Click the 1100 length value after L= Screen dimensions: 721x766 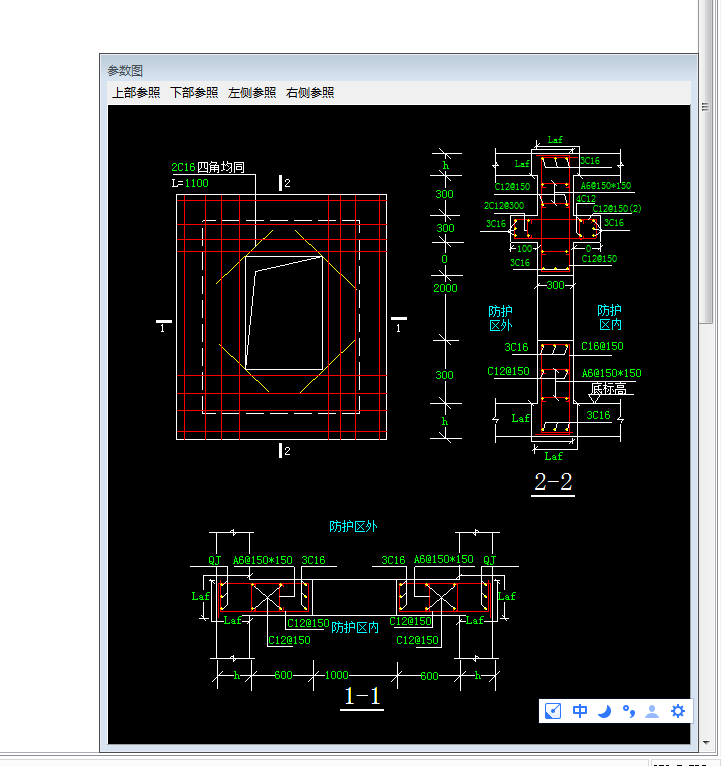[x=197, y=183]
